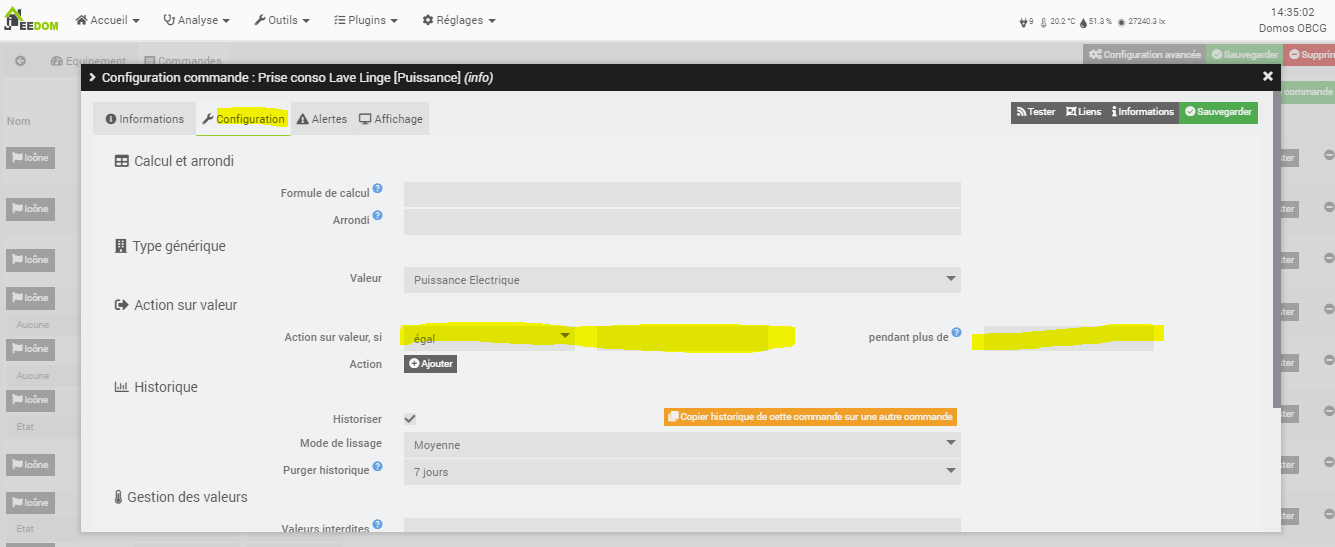Screen dimensions: 1335x547
Task: Click the Formule de calcul input field
Action: tap(681, 194)
